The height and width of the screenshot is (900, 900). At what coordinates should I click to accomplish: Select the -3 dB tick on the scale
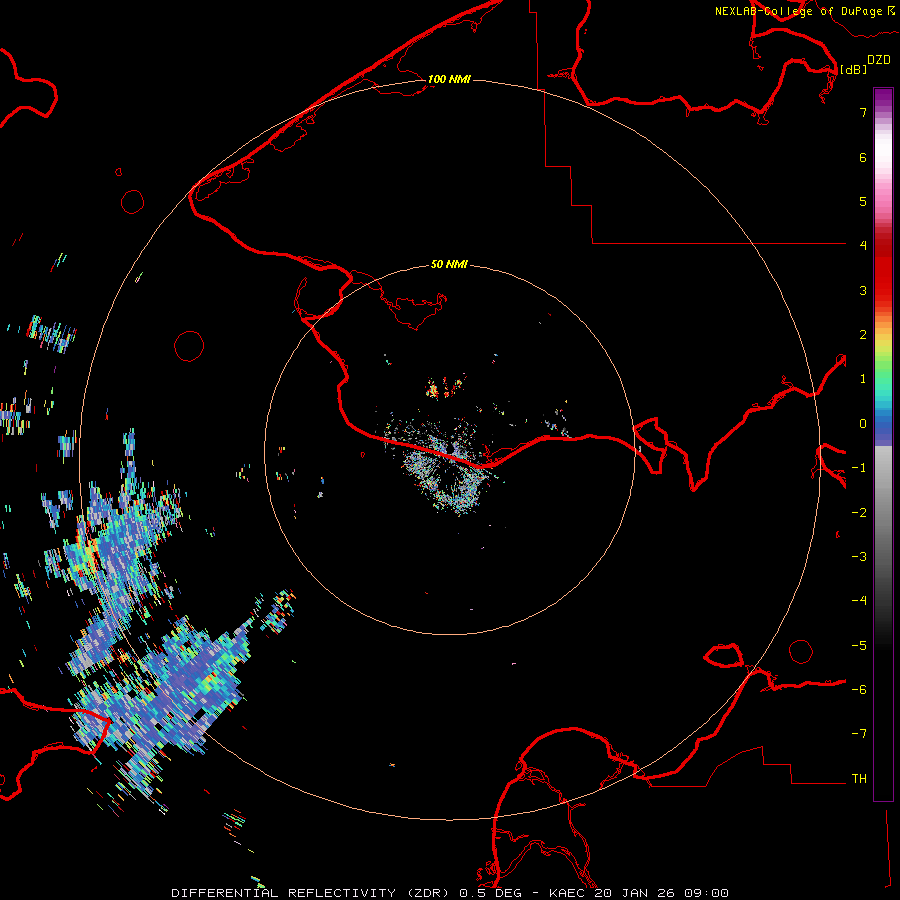coord(859,556)
